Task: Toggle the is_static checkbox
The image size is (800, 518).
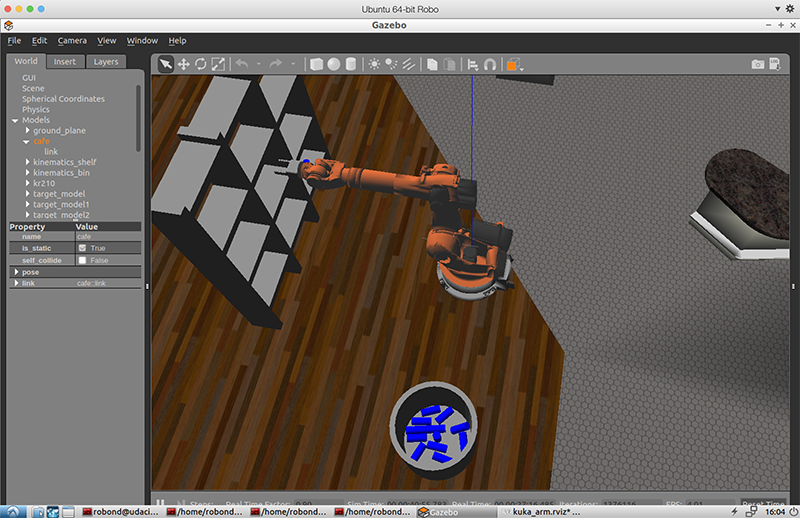Action: pos(82,248)
